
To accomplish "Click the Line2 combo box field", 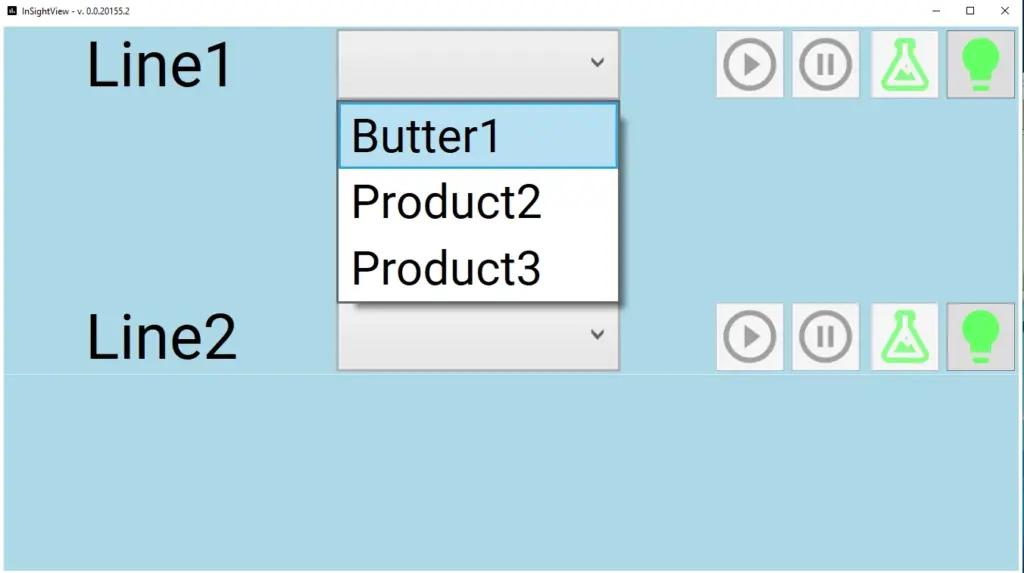I will coord(478,337).
